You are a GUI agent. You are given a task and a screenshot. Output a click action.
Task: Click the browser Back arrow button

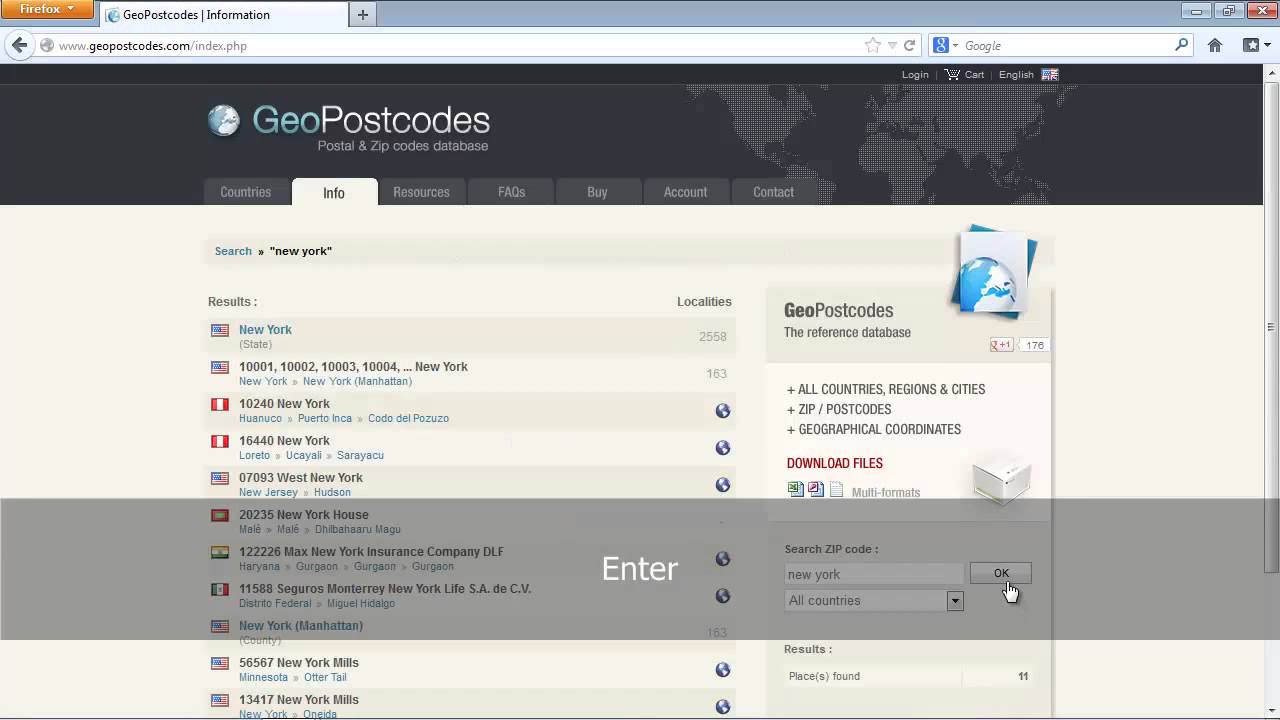tap(19, 45)
